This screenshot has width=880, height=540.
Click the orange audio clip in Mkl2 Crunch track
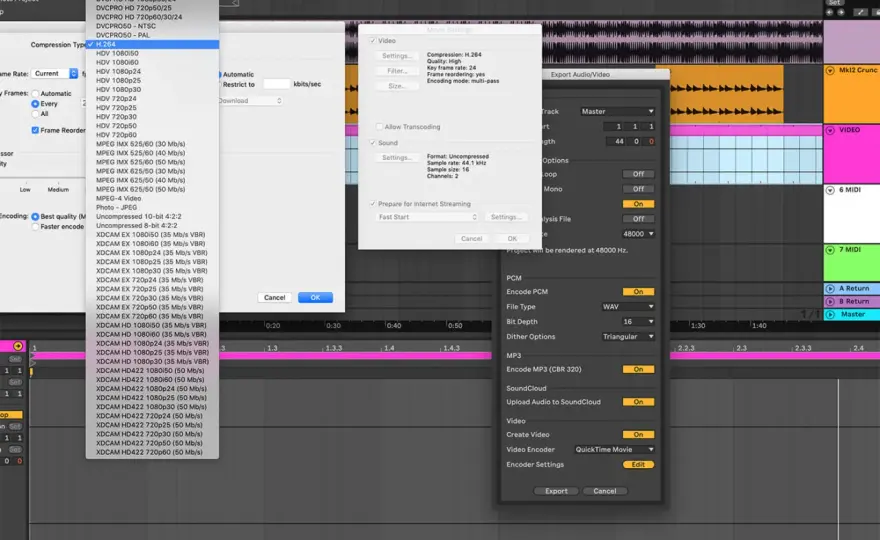coord(727,94)
